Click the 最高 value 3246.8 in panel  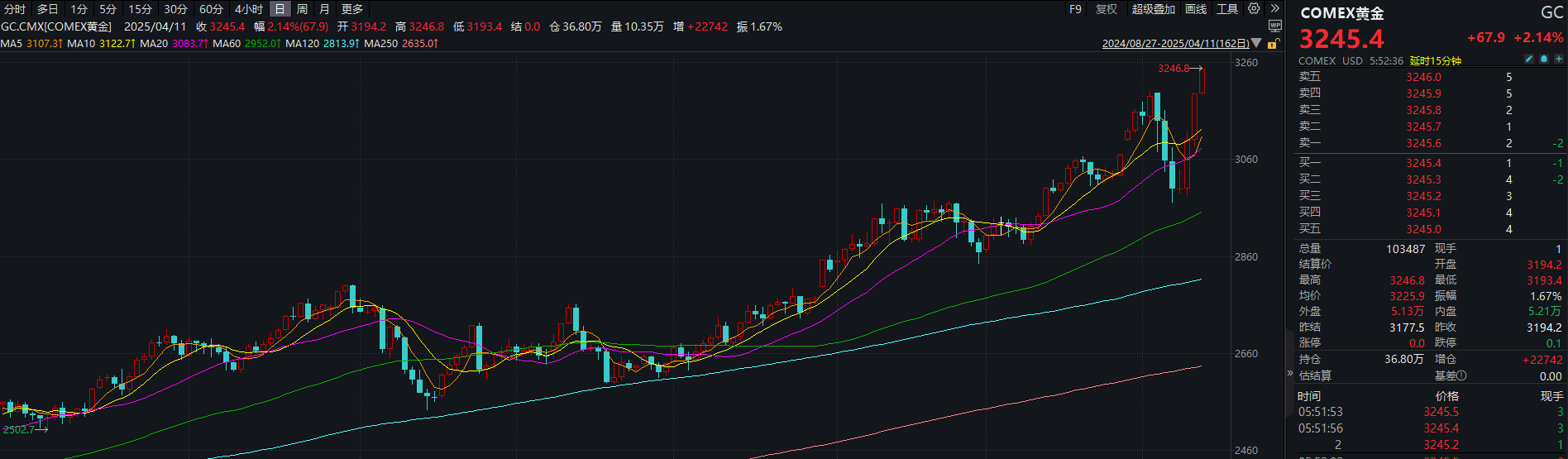point(1407,280)
